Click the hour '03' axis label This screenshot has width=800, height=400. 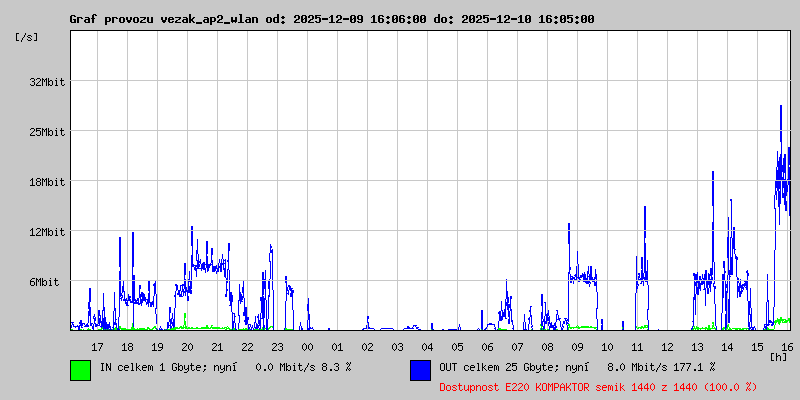tap(397, 347)
